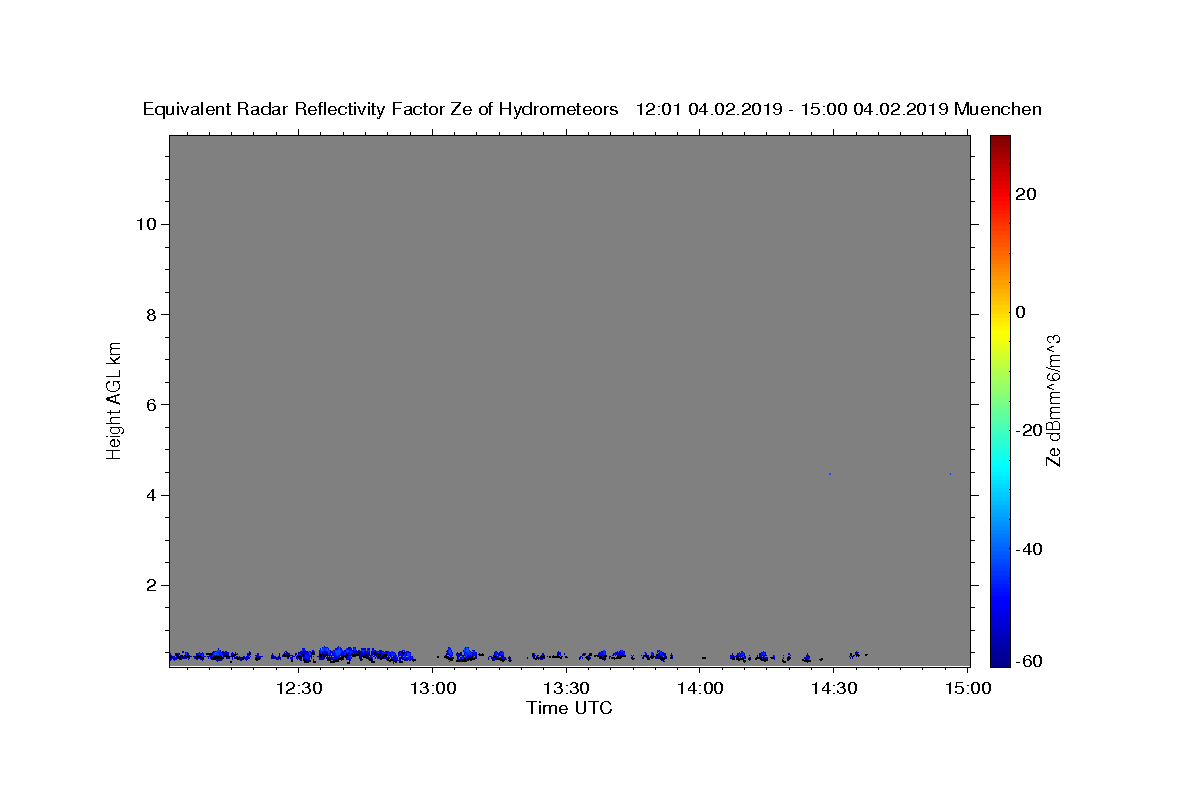Click the blue echo cluster just after 13:00
The height and width of the screenshot is (800, 1200).
(462, 654)
